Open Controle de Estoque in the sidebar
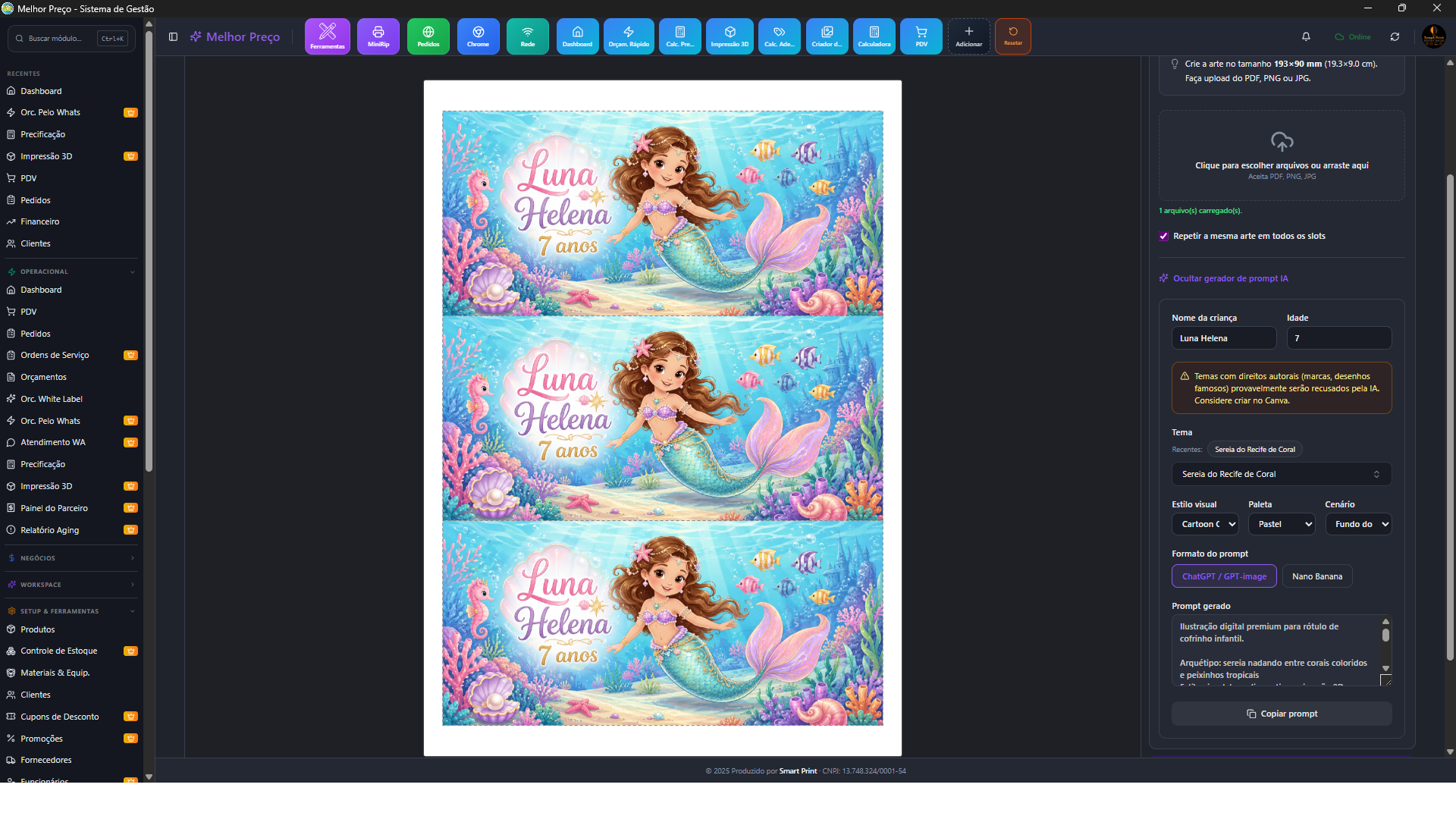 [x=71, y=651]
